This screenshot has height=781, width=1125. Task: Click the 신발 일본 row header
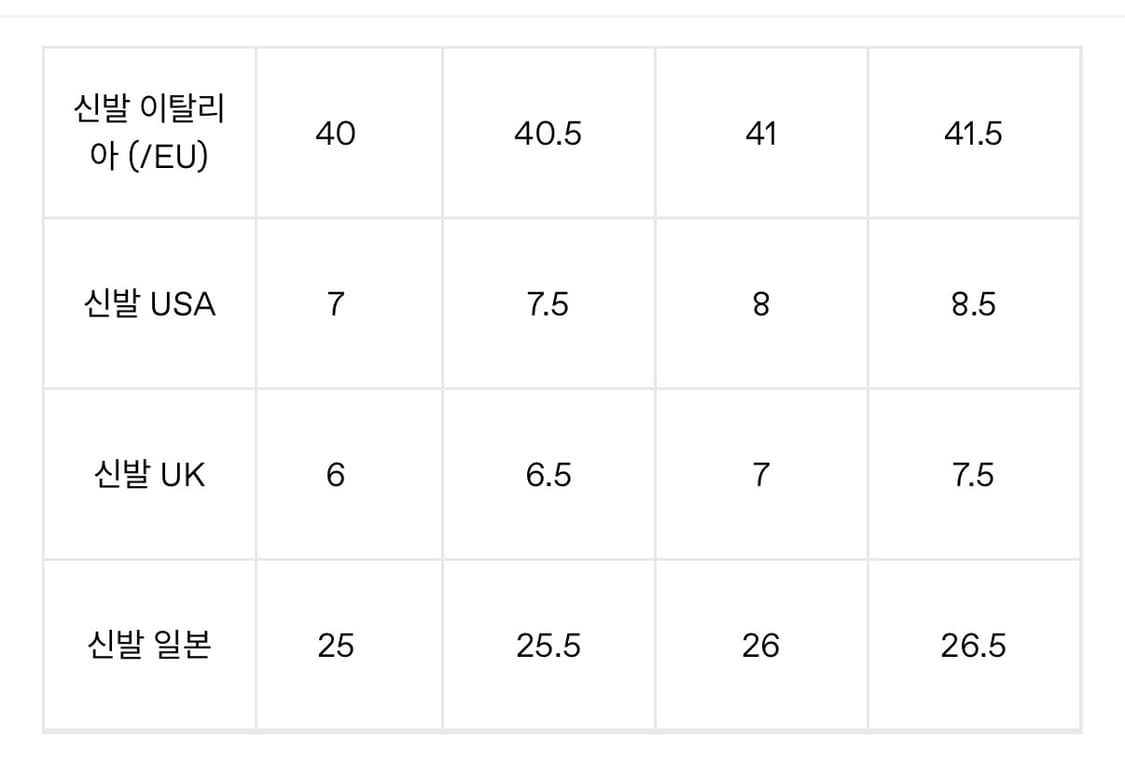pos(149,646)
